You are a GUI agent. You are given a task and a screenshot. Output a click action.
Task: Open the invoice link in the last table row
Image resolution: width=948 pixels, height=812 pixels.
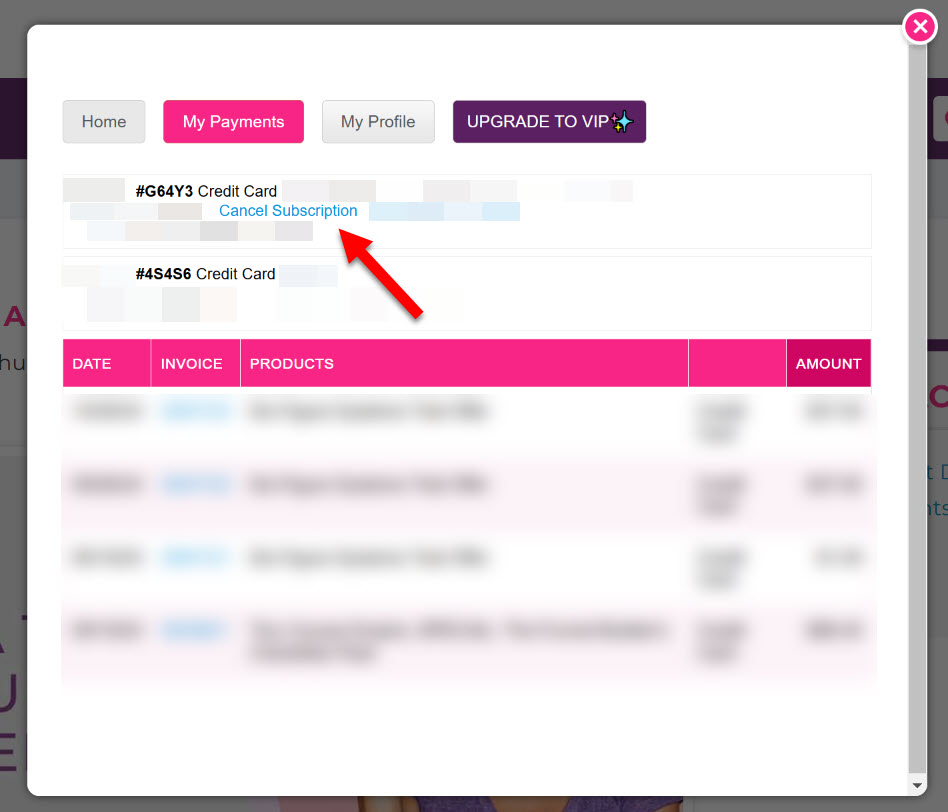196,631
